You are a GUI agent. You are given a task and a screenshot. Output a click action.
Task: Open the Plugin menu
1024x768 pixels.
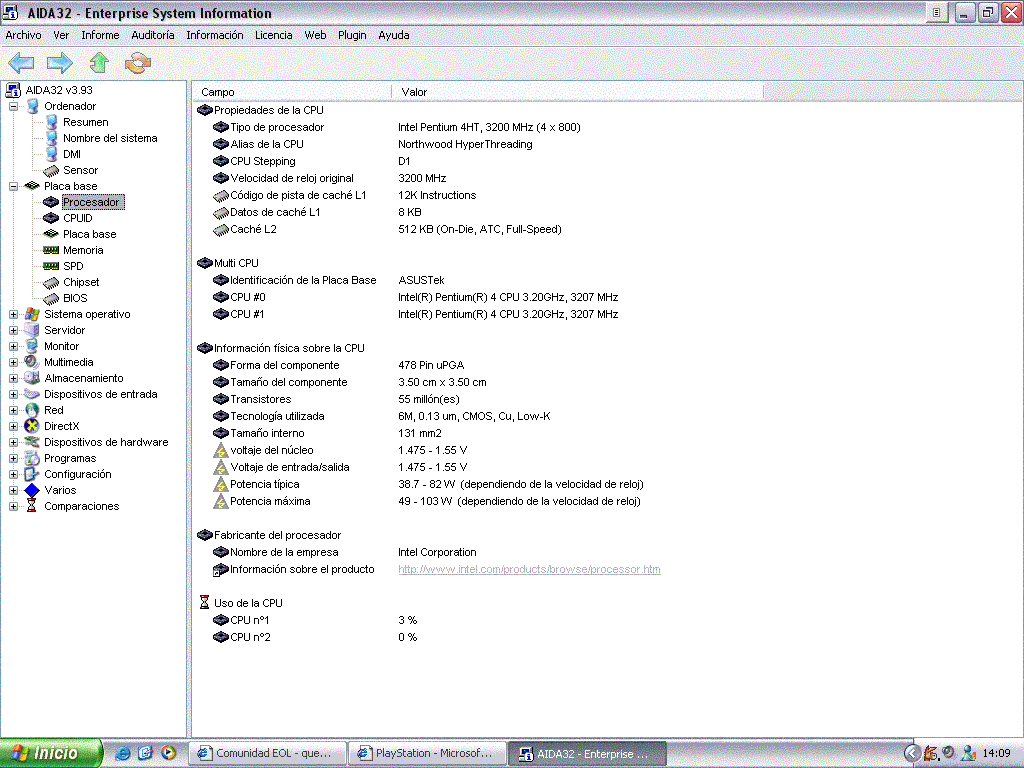(x=352, y=35)
